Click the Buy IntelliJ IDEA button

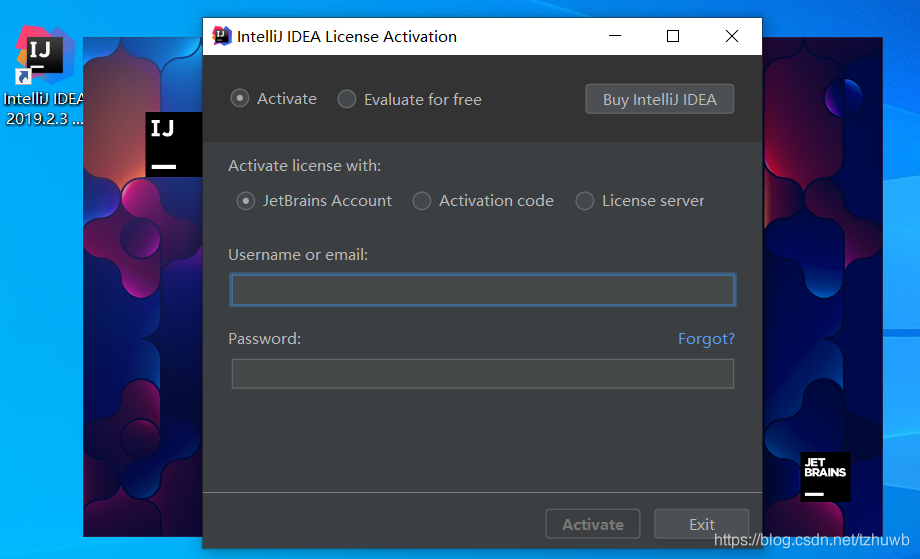click(659, 99)
